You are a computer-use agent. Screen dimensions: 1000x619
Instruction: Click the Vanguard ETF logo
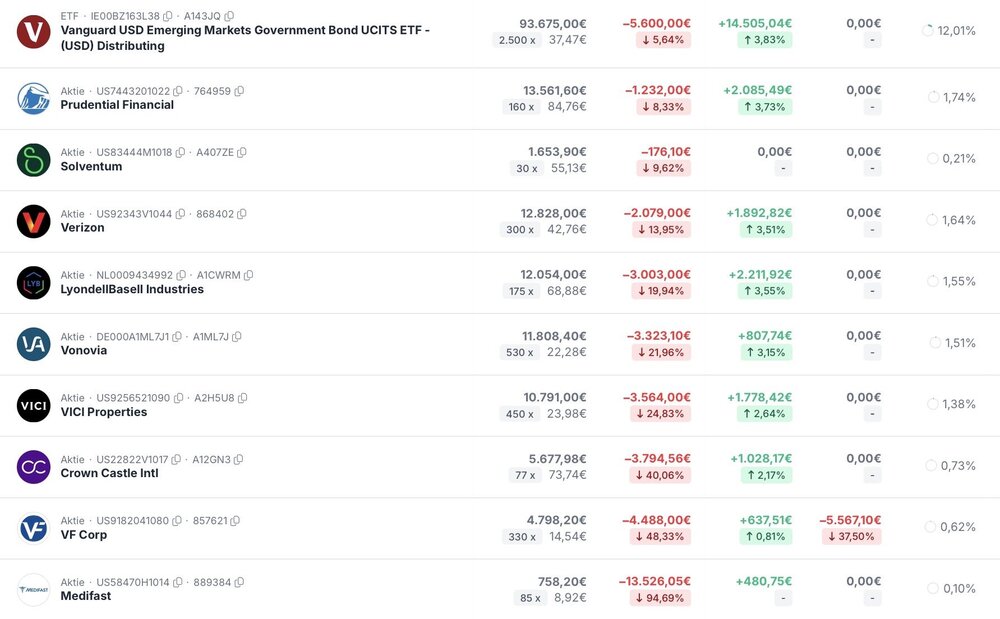[33, 32]
